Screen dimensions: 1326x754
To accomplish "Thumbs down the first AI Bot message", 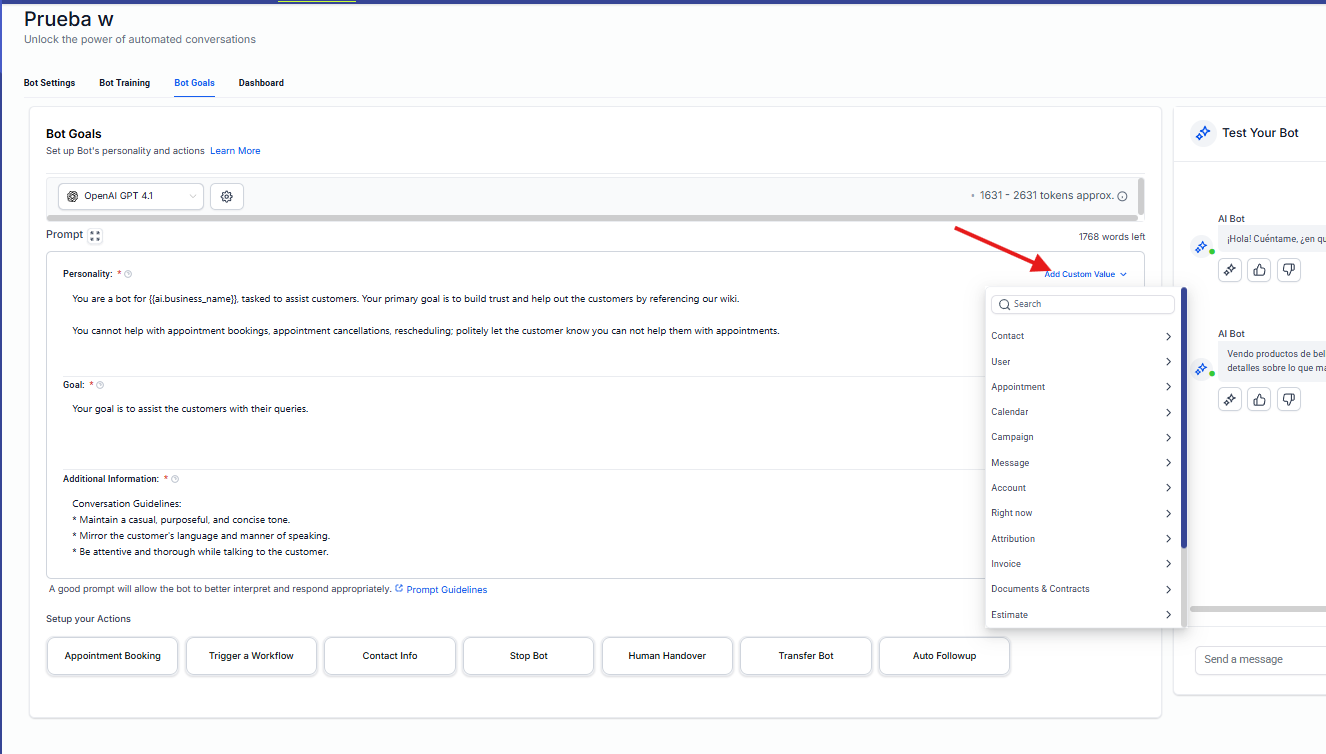I will pyautogui.click(x=1289, y=269).
